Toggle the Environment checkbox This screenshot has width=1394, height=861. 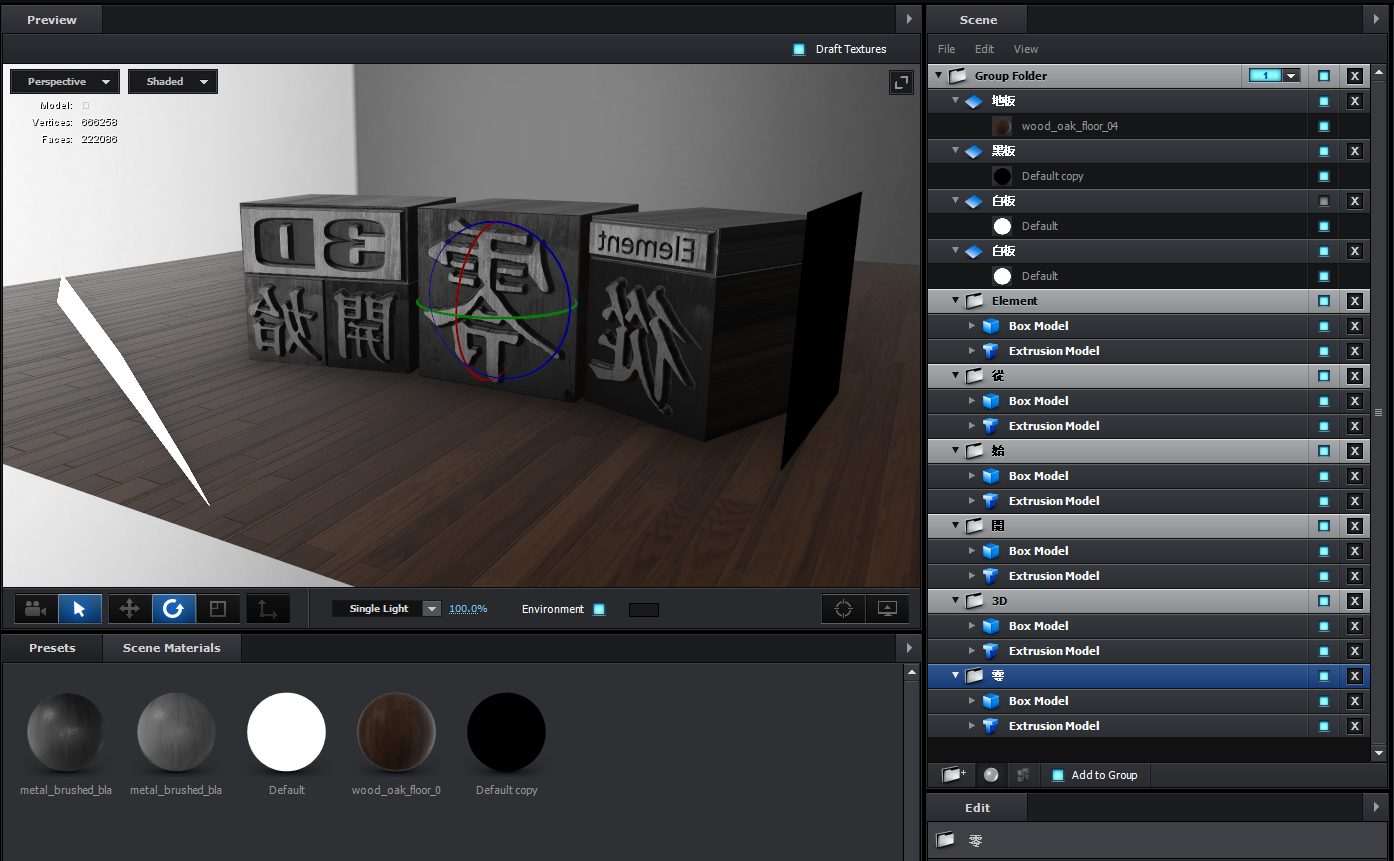599,609
